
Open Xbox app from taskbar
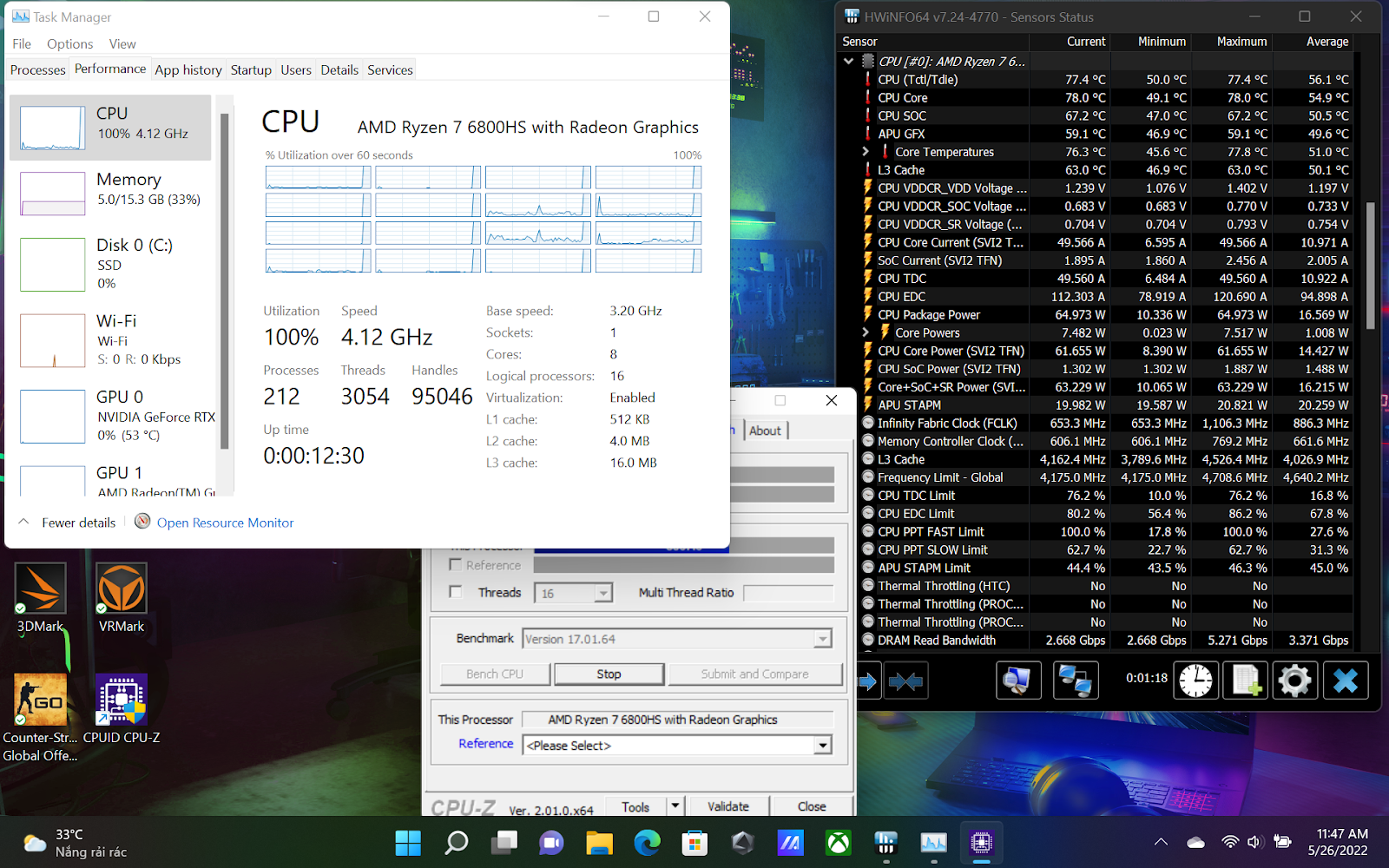pyautogui.click(x=838, y=842)
